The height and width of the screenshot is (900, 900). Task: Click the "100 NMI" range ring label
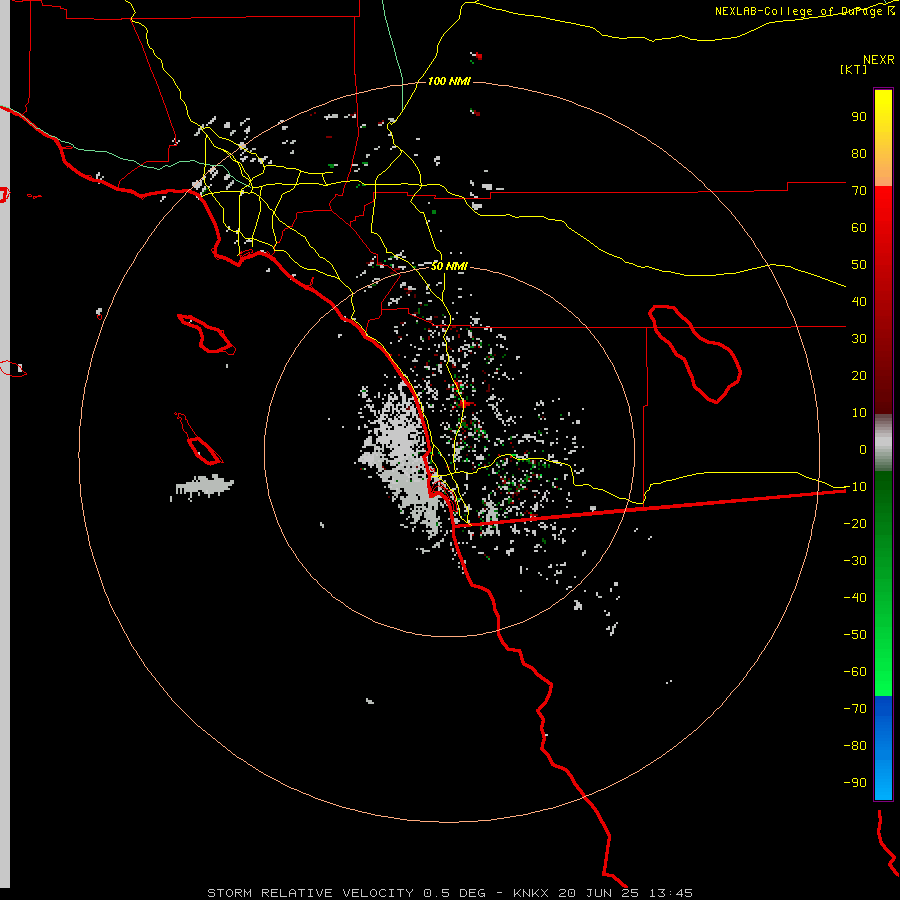click(x=449, y=82)
